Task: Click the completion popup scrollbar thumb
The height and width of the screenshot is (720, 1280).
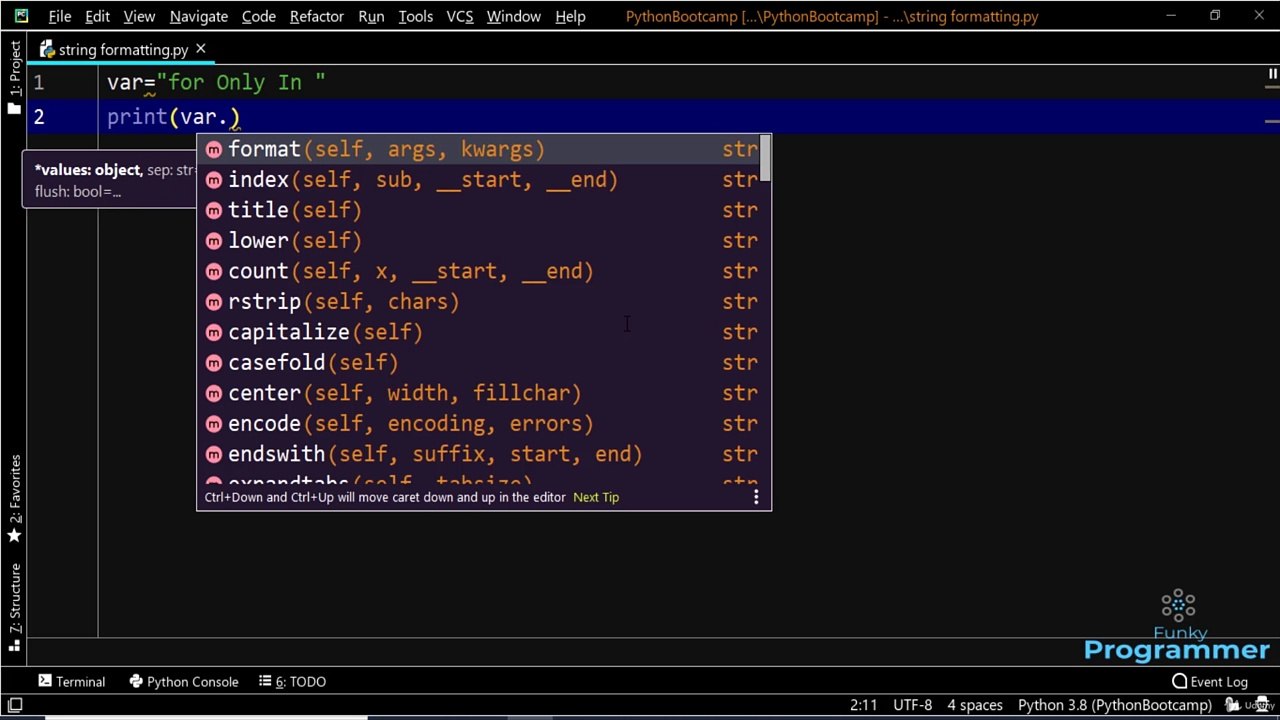Action: [x=765, y=158]
